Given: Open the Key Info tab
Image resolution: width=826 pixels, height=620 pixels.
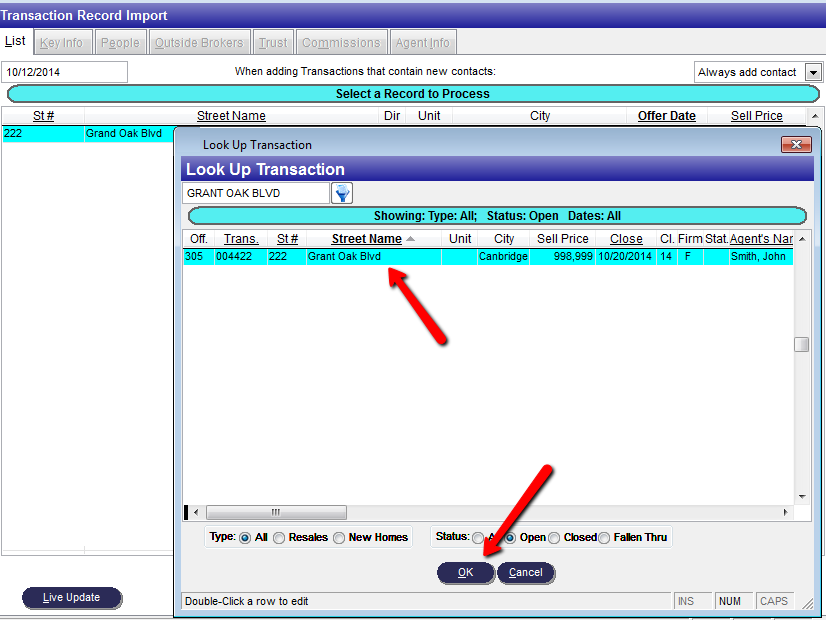Looking at the screenshot, I should (x=62, y=42).
